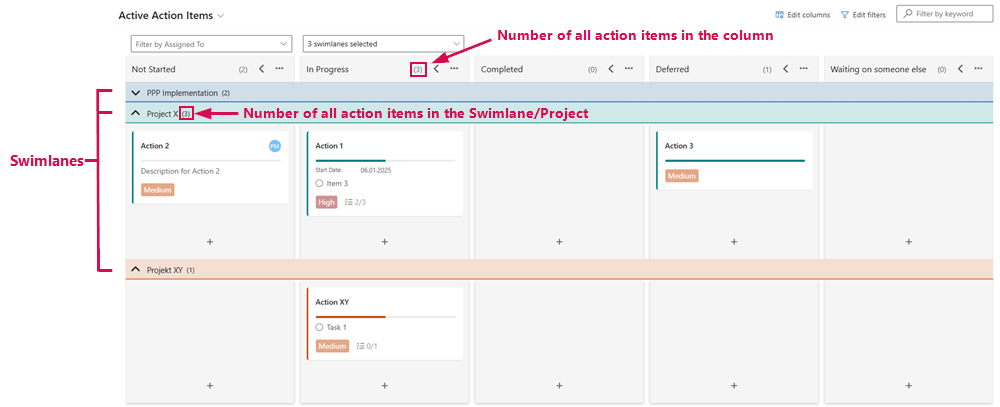
Task: Check off Task 1 on Action XY
Action: (319, 327)
